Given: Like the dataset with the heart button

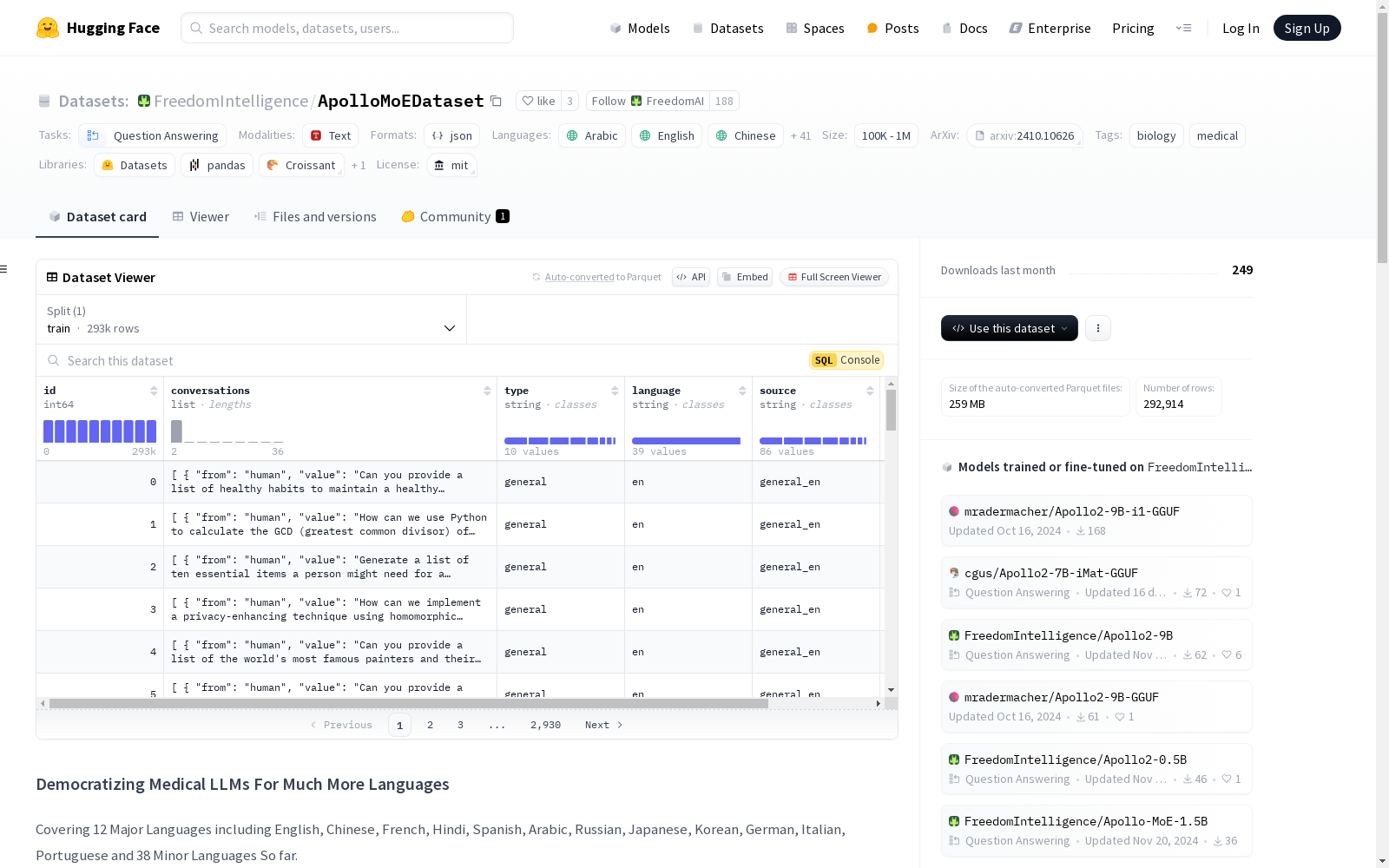Looking at the screenshot, I should 538,101.
